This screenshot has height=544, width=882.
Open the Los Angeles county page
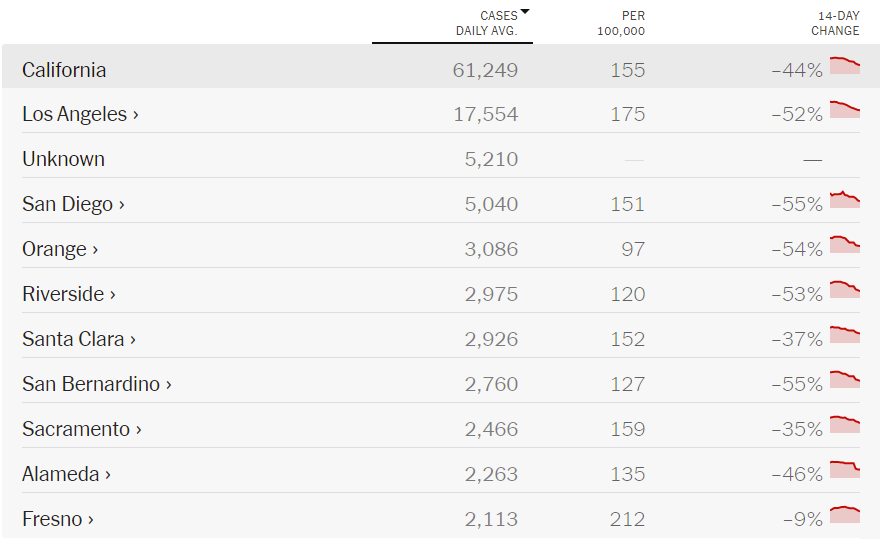(x=80, y=114)
